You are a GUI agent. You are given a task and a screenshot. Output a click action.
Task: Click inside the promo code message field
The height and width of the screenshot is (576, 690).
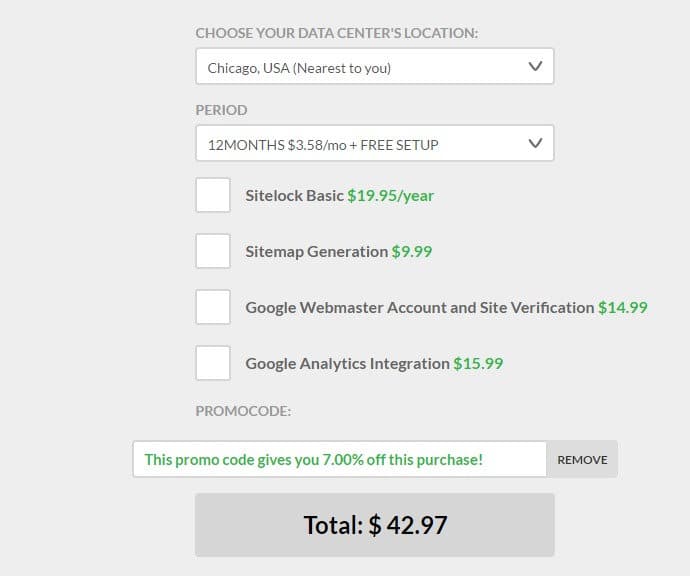[340, 459]
